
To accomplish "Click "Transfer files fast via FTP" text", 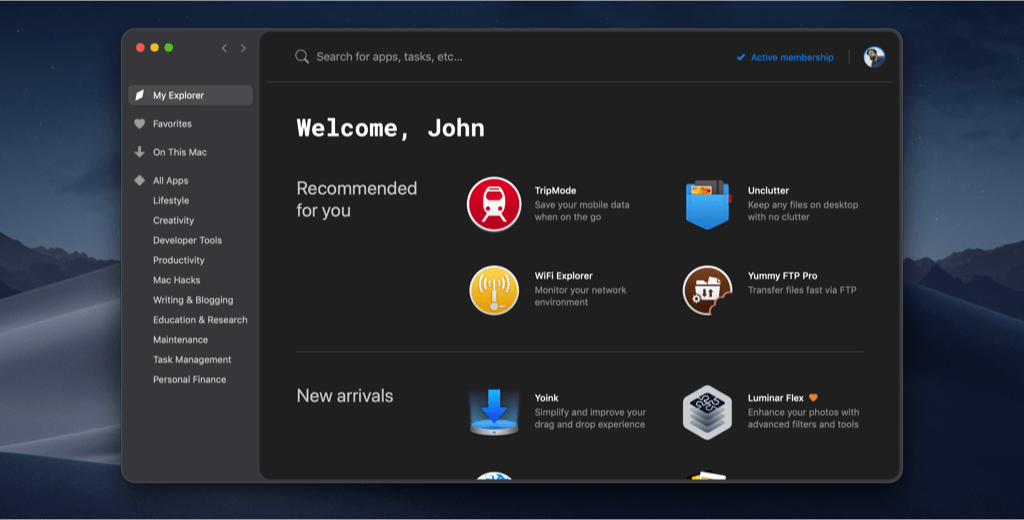I will [x=801, y=289].
